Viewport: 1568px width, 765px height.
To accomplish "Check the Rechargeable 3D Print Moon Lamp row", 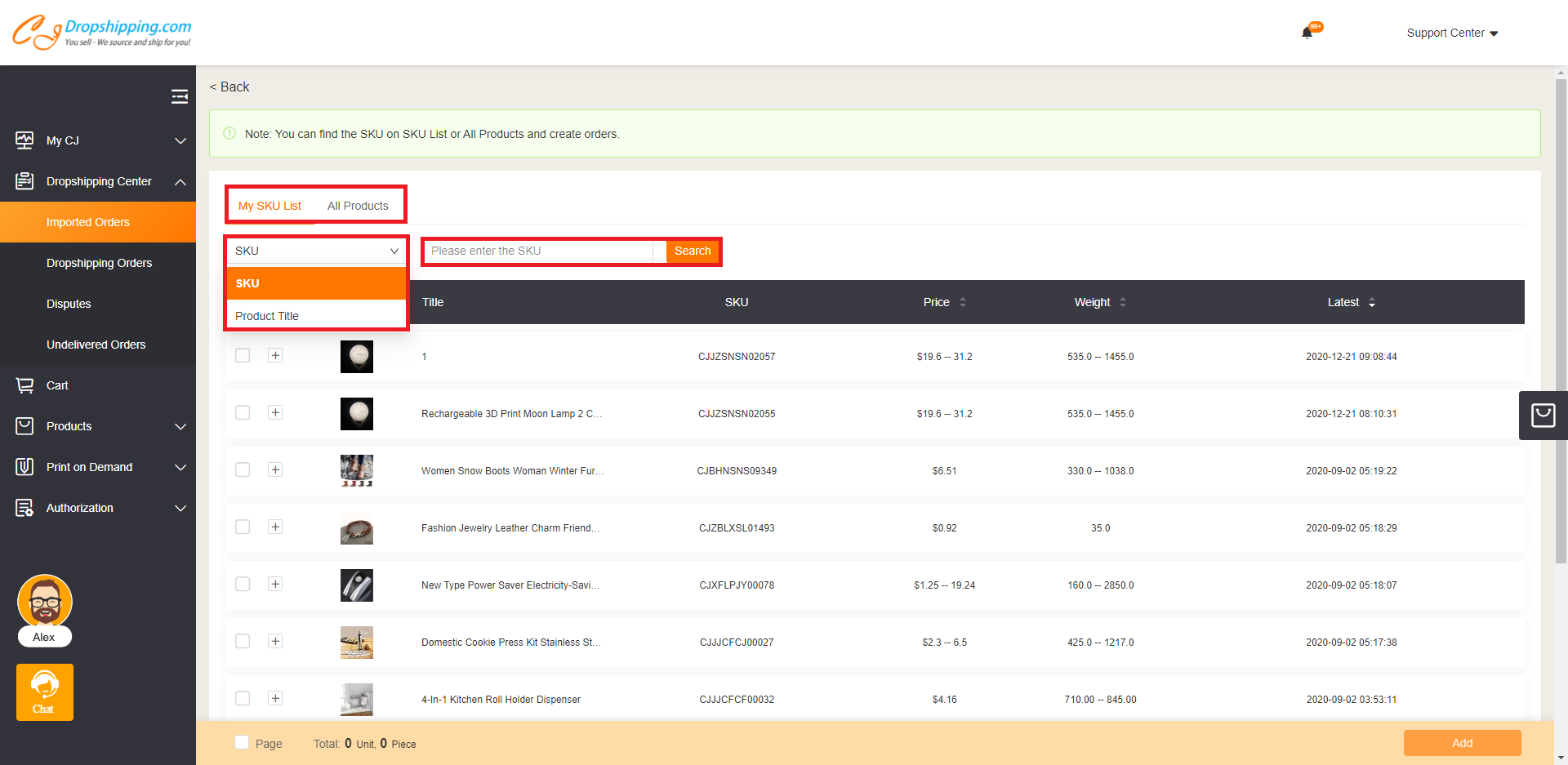I will (243, 413).
